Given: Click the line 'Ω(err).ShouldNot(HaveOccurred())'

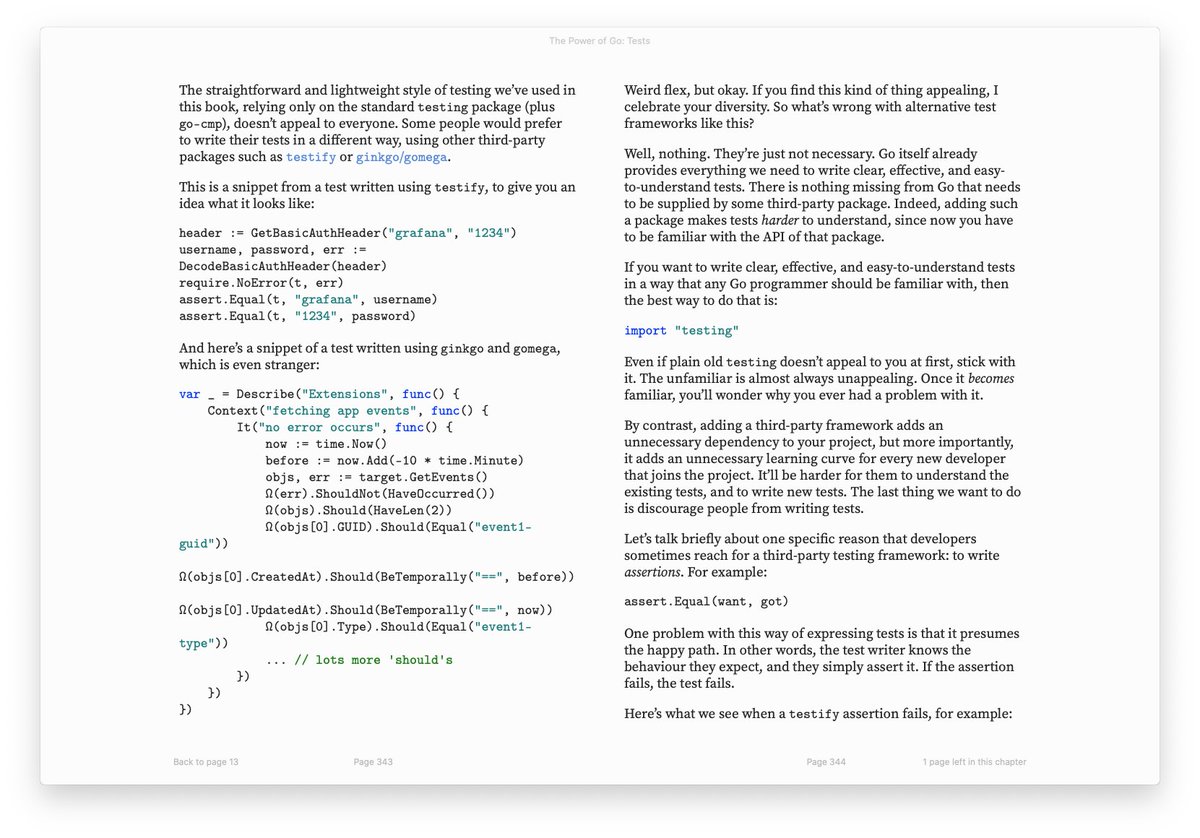Looking at the screenshot, I should [x=380, y=494].
